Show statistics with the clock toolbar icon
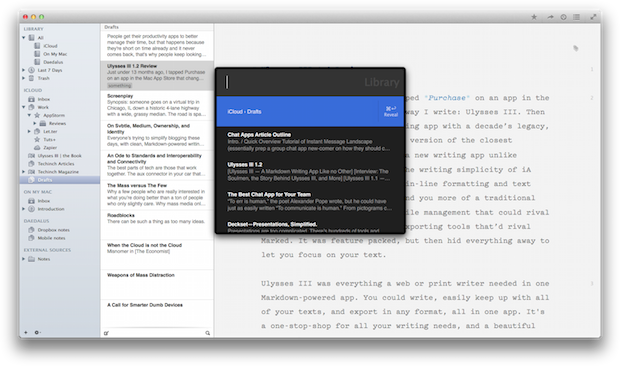The image size is (620, 366). click(563, 17)
